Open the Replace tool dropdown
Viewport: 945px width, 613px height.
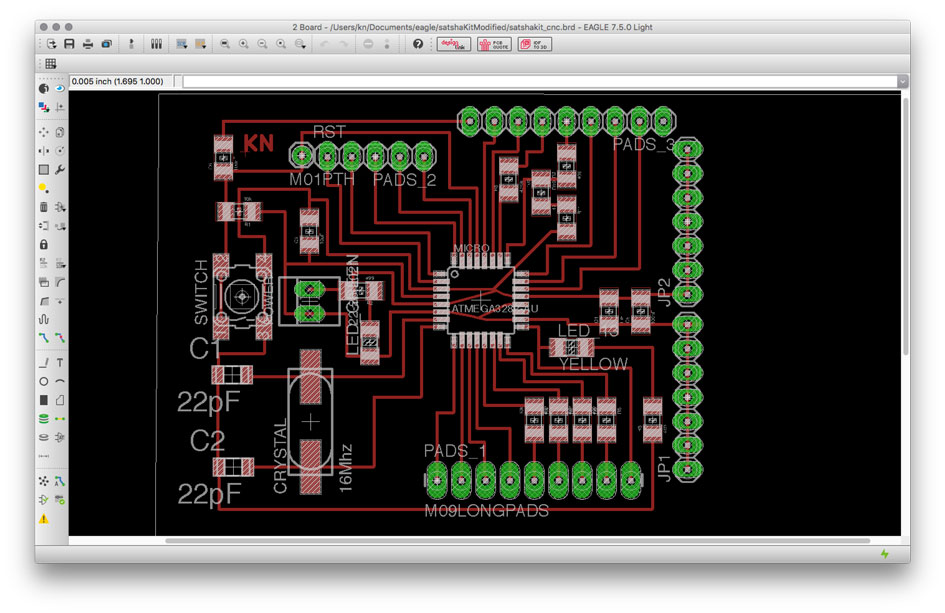[x=60, y=226]
